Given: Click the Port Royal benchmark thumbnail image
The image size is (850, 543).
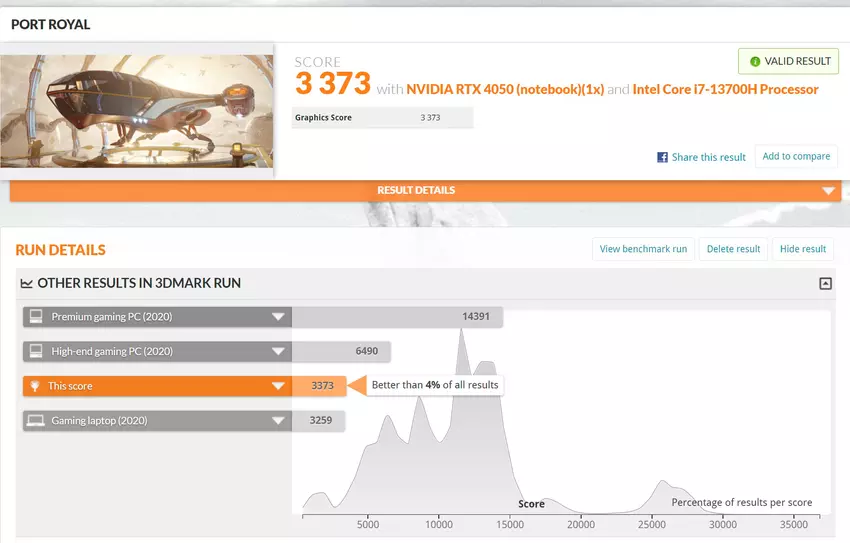Looking at the screenshot, I should coord(137,110).
